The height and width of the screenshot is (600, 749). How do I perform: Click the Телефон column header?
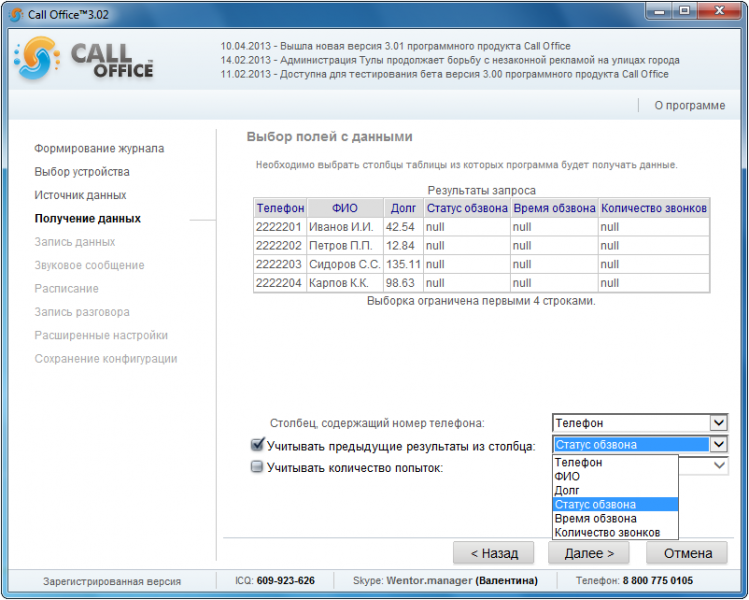[280, 208]
